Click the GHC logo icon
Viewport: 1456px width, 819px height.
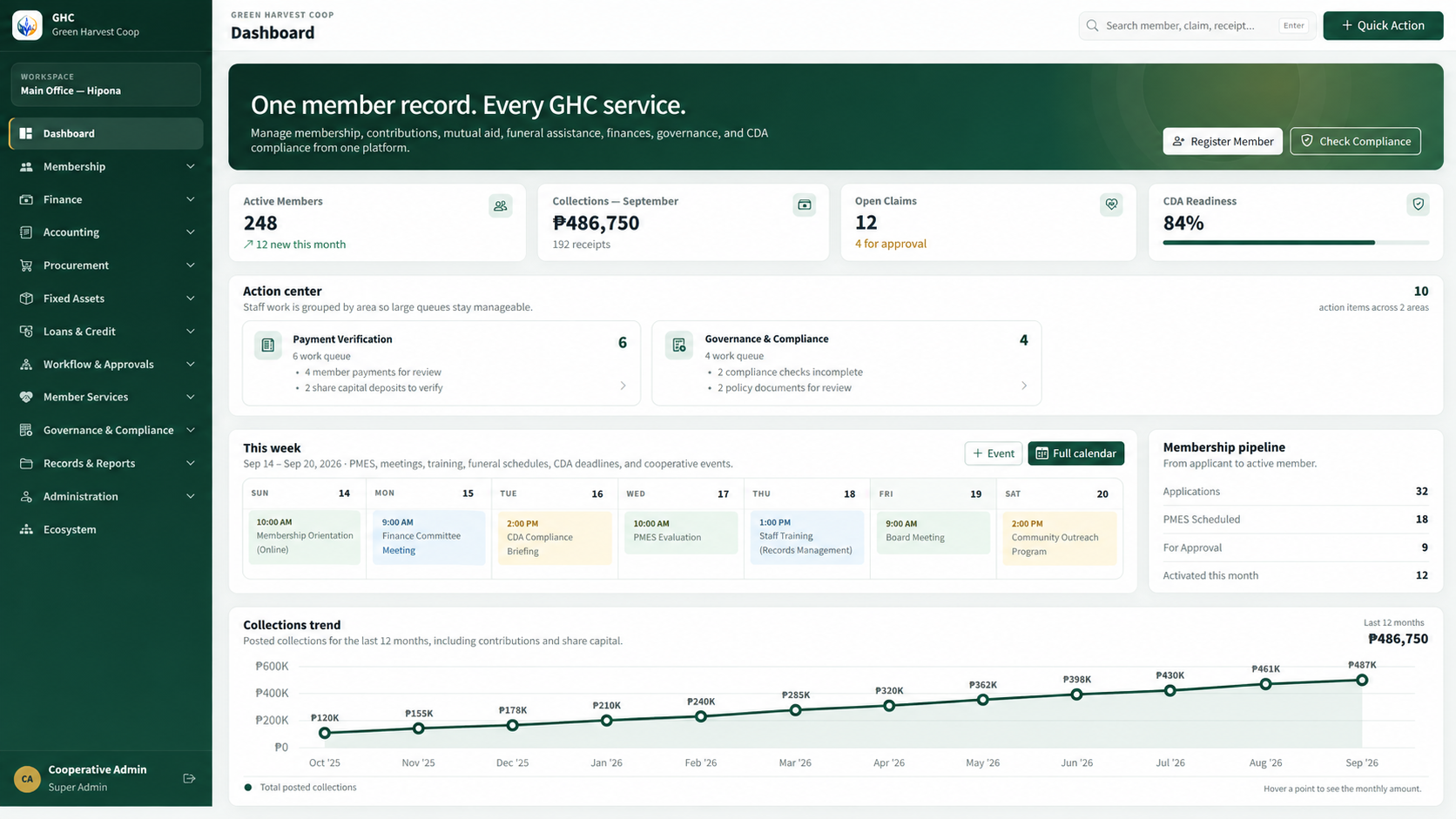point(27,25)
